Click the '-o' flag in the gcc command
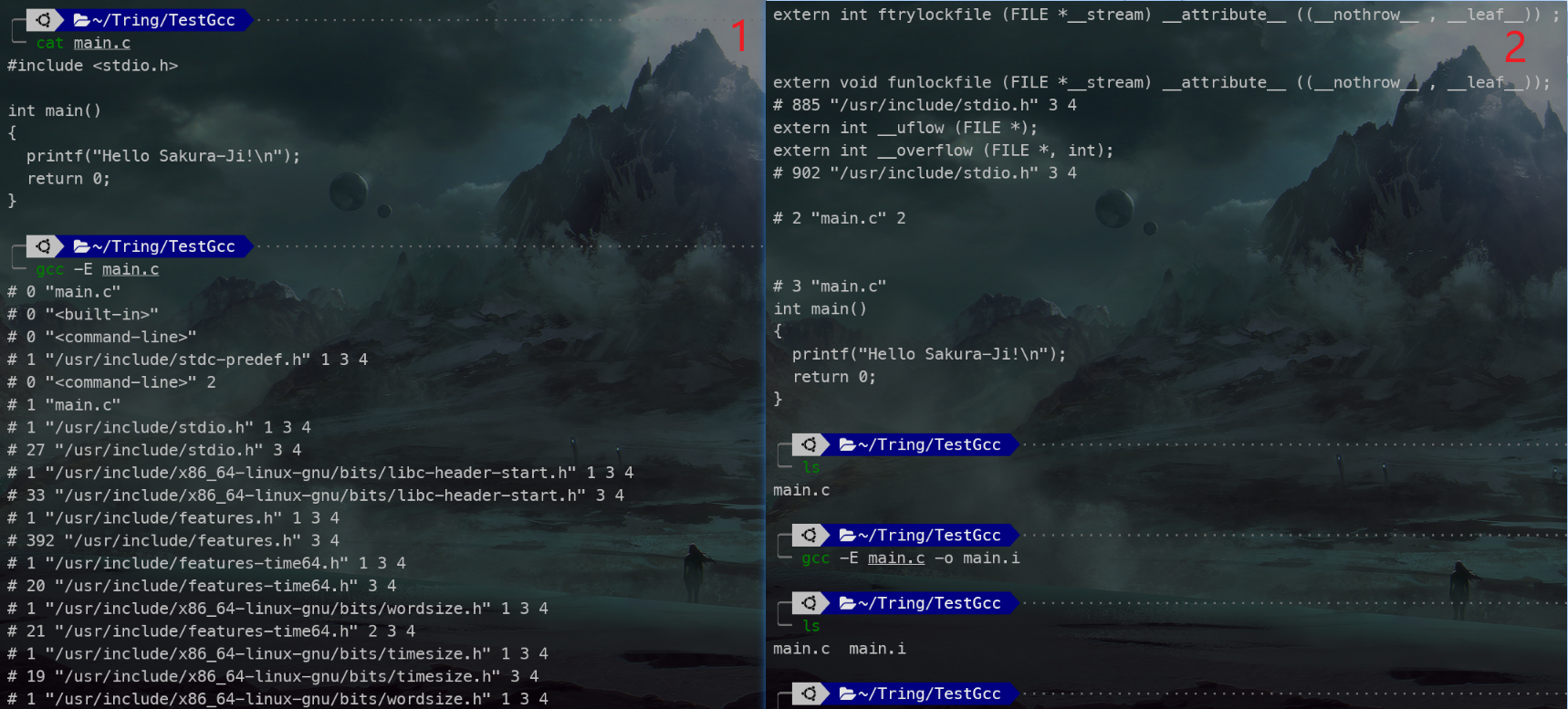This screenshot has width=1568, height=709. [944, 558]
